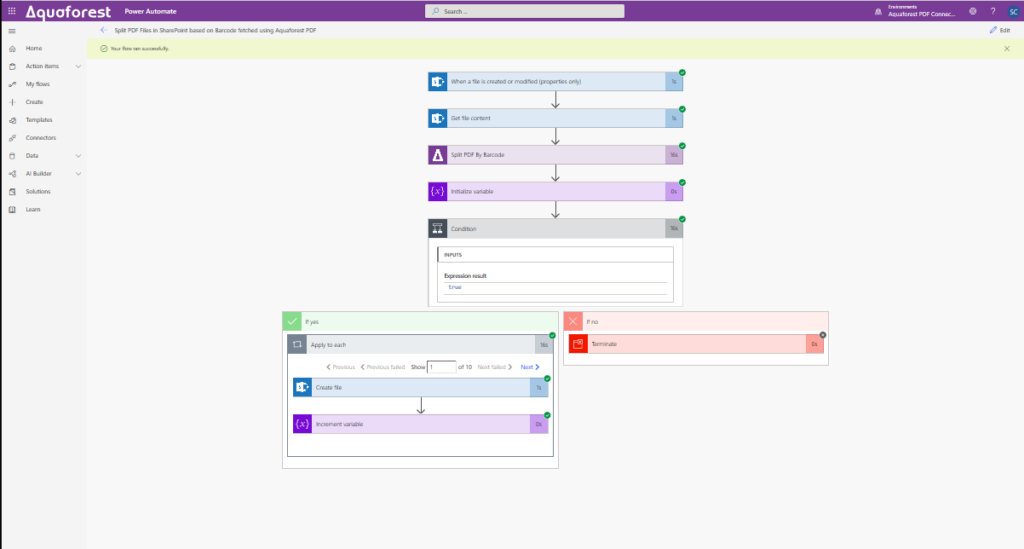Click the Terminate action icon

coord(578,344)
